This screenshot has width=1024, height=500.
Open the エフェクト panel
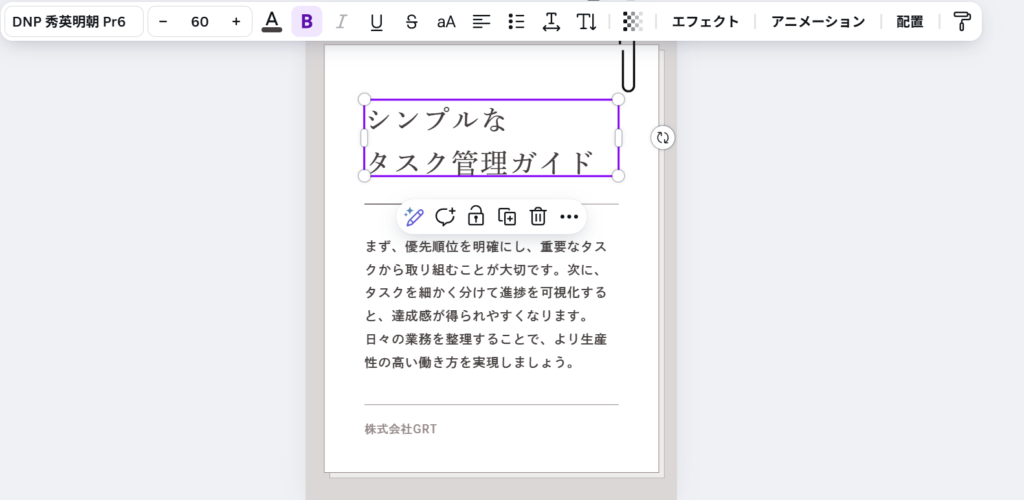[x=705, y=21]
